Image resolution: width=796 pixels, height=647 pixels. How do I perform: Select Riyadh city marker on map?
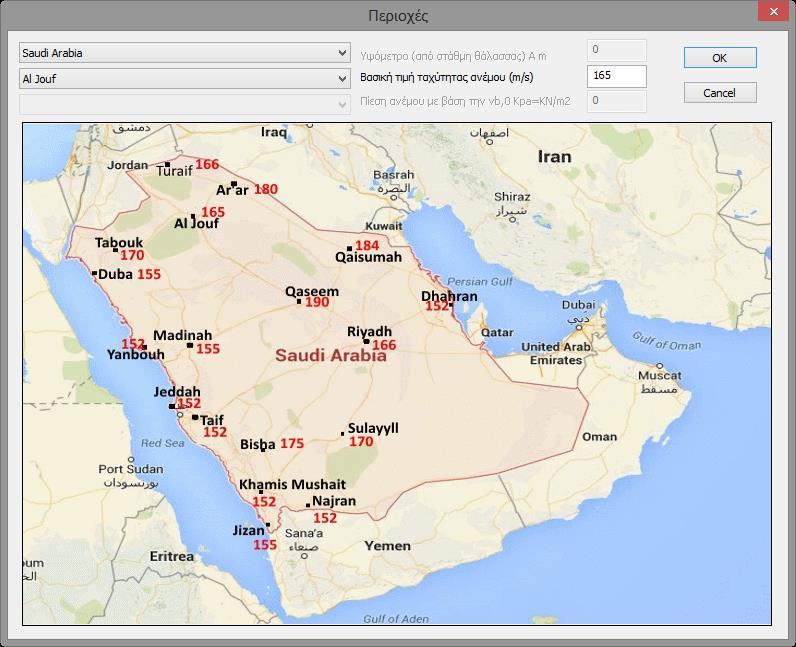(366, 341)
